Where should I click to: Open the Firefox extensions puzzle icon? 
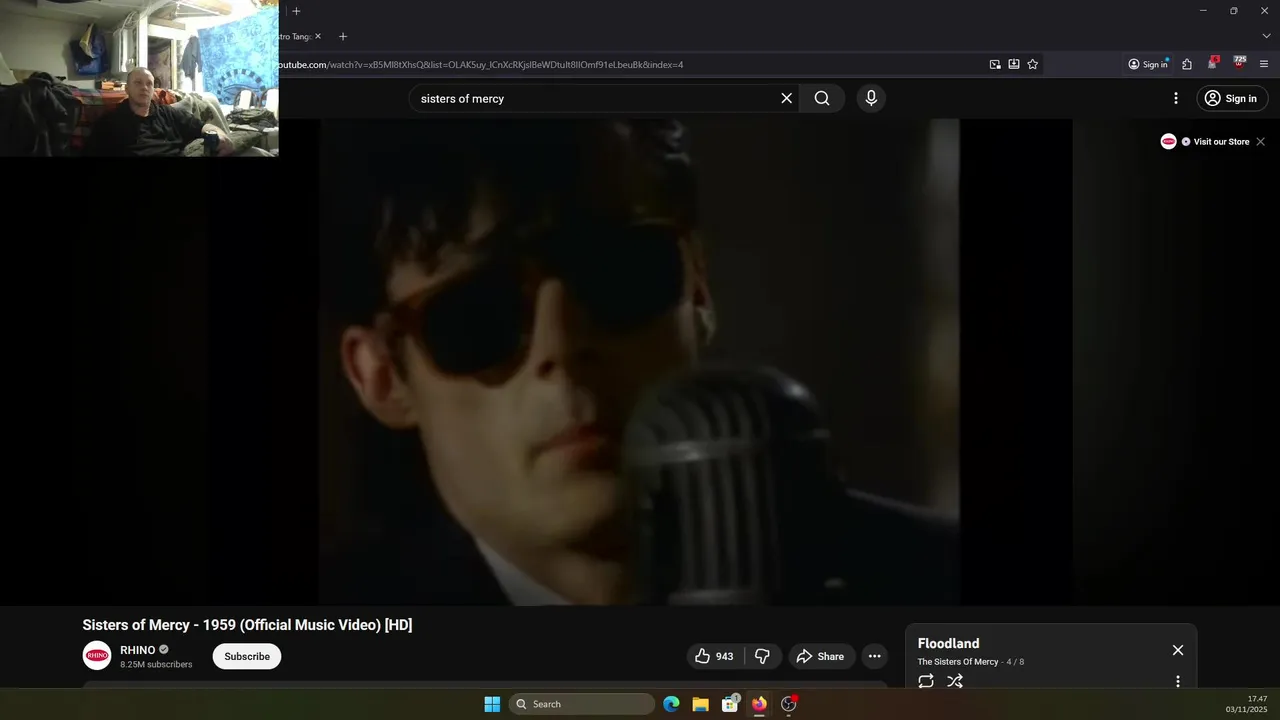1187,64
